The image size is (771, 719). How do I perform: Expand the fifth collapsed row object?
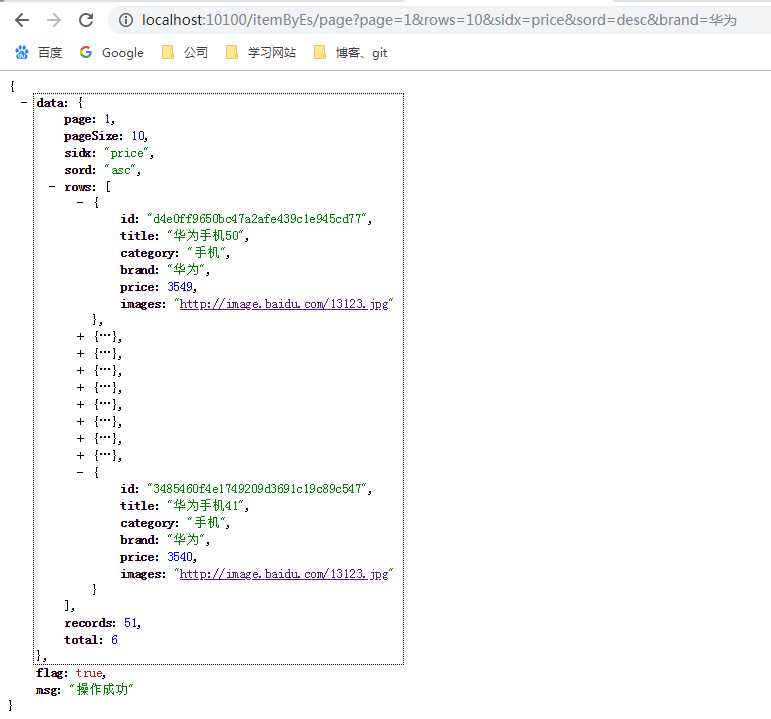point(80,388)
